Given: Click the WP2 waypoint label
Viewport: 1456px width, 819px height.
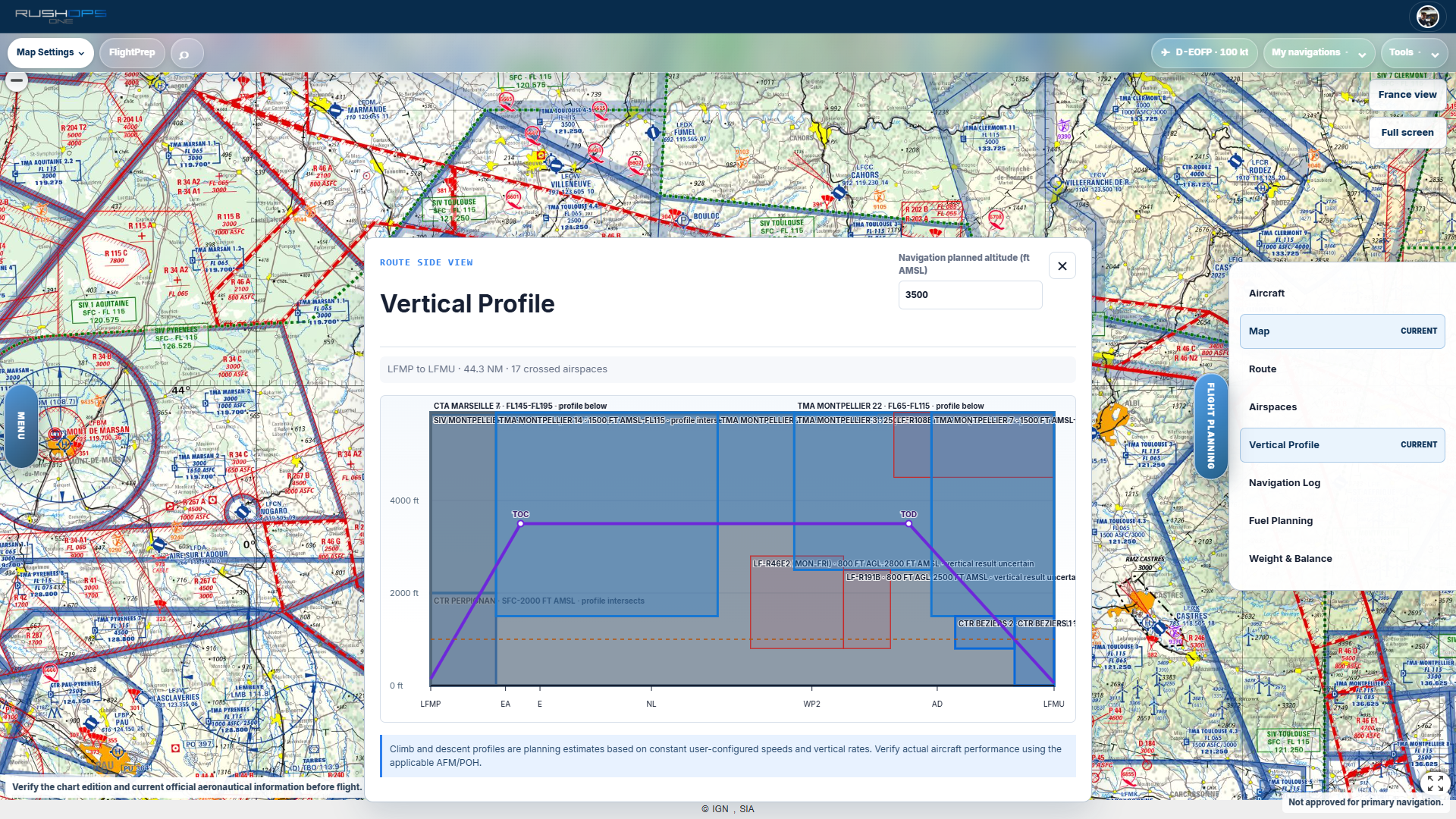Looking at the screenshot, I should [x=812, y=704].
